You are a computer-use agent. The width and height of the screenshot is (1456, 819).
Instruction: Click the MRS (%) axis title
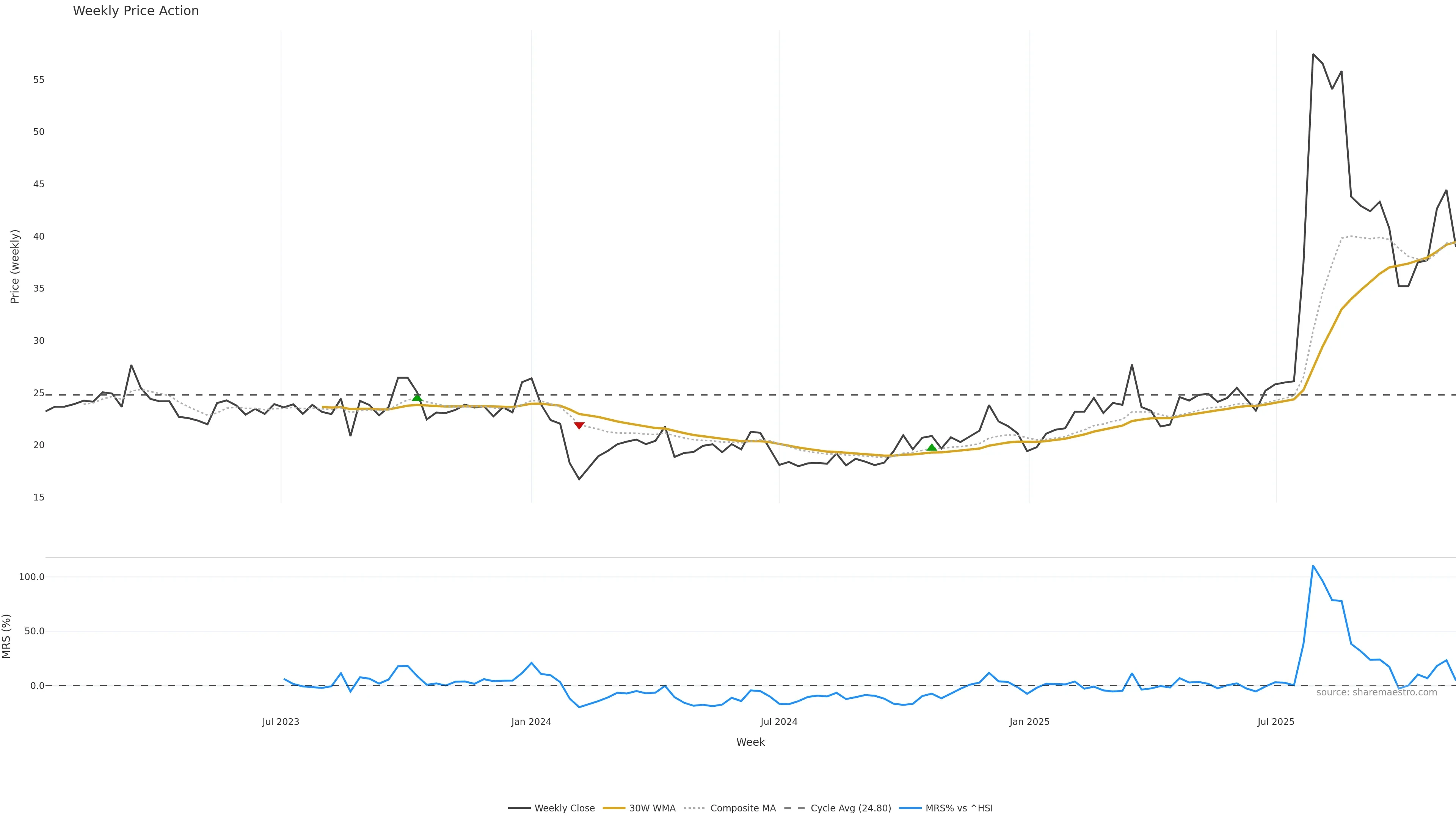(7, 636)
